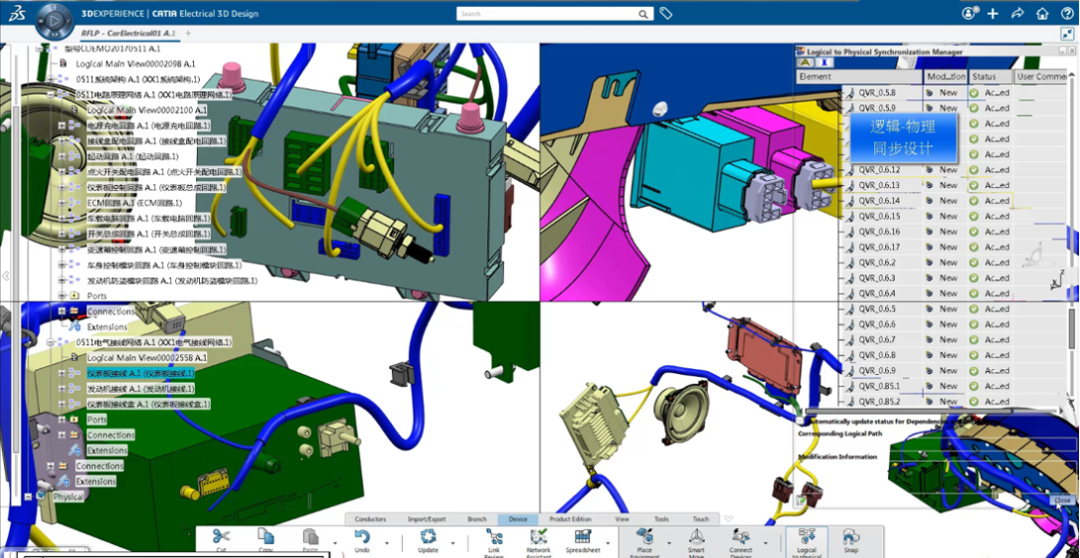The width and height of the screenshot is (1080, 558).
Task: Click the heart favorites icon beside Touch tab
Action: coord(729,519)
